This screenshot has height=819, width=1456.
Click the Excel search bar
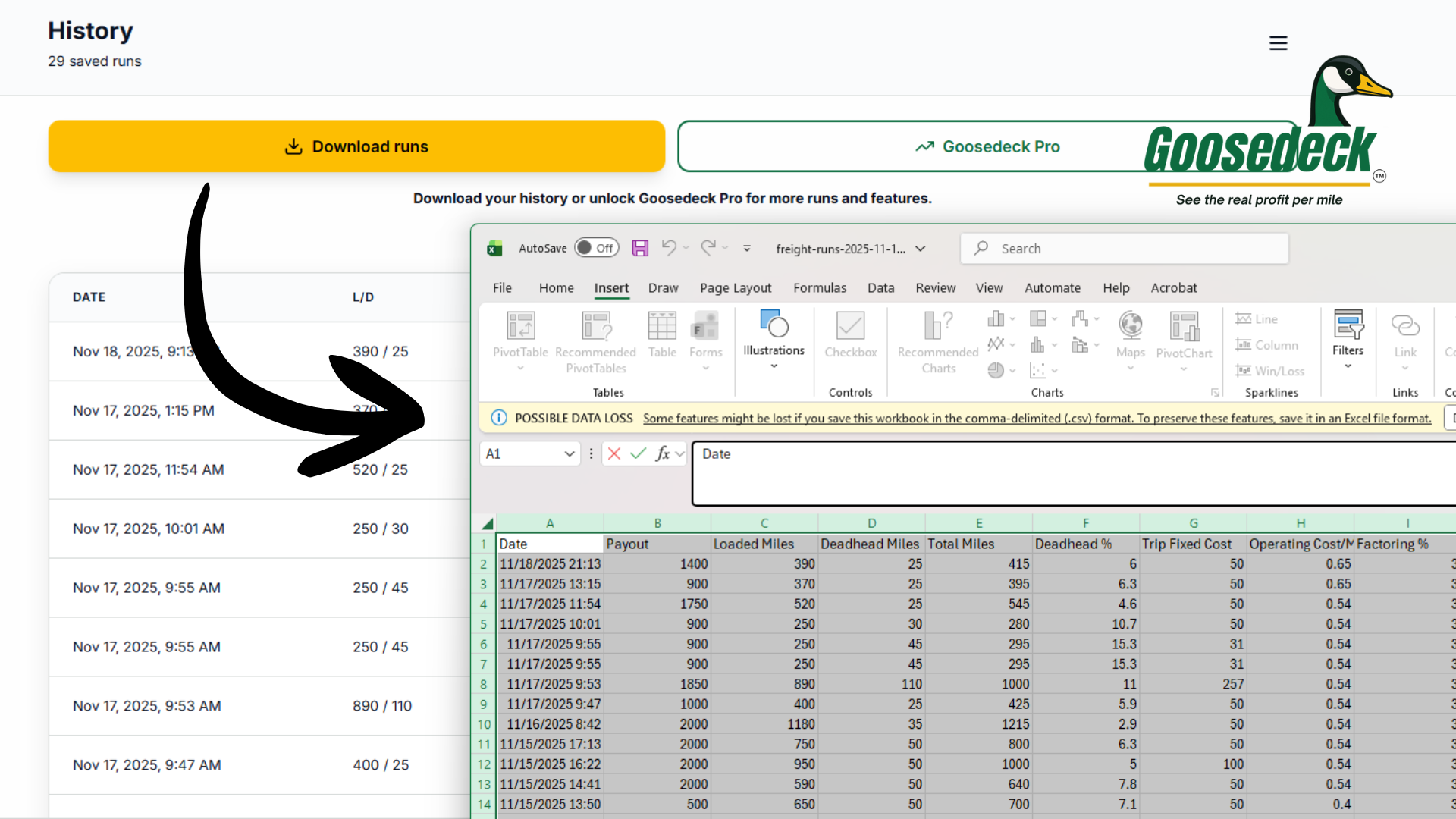pyautogui.click(x=1122, y=248)
